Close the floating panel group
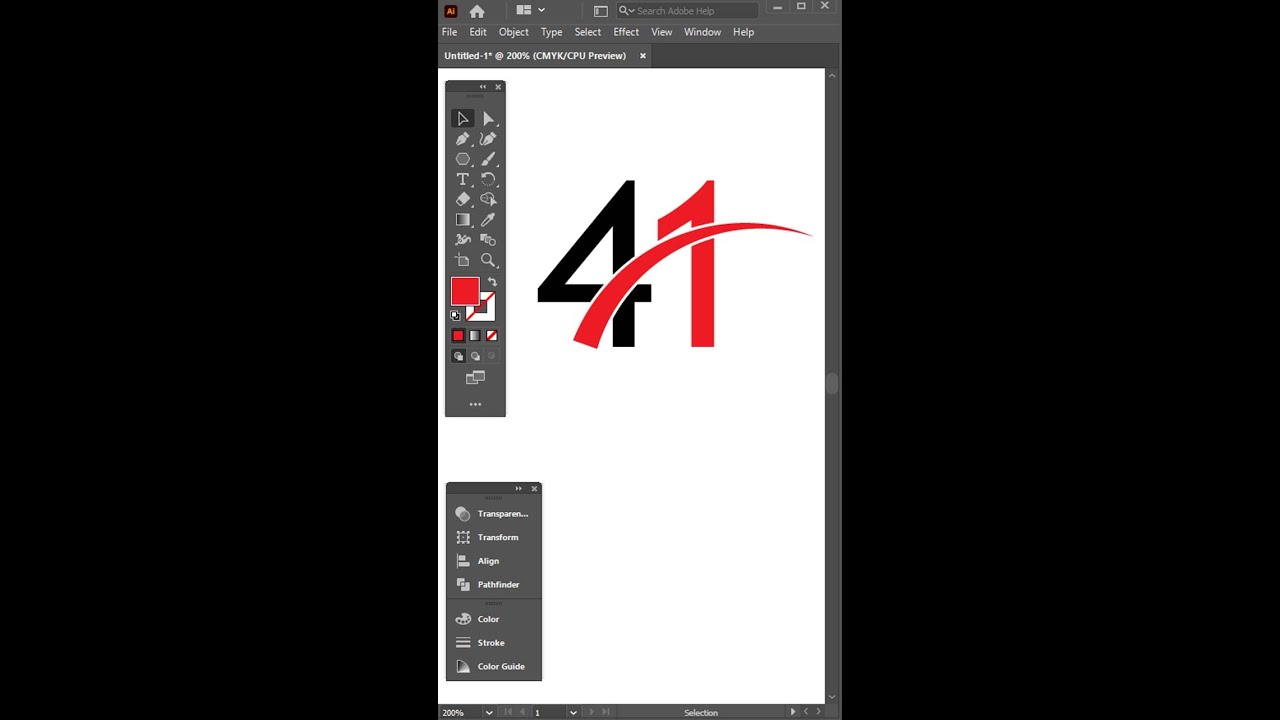1280x720 pixels. [x=535, y=488]
